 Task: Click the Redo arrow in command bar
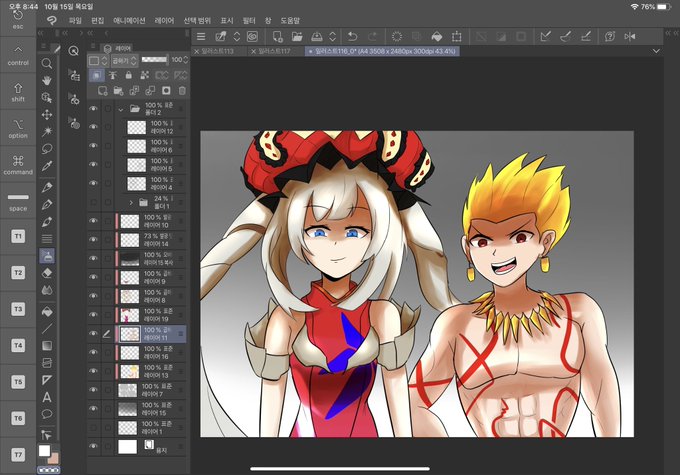[373, 36]
